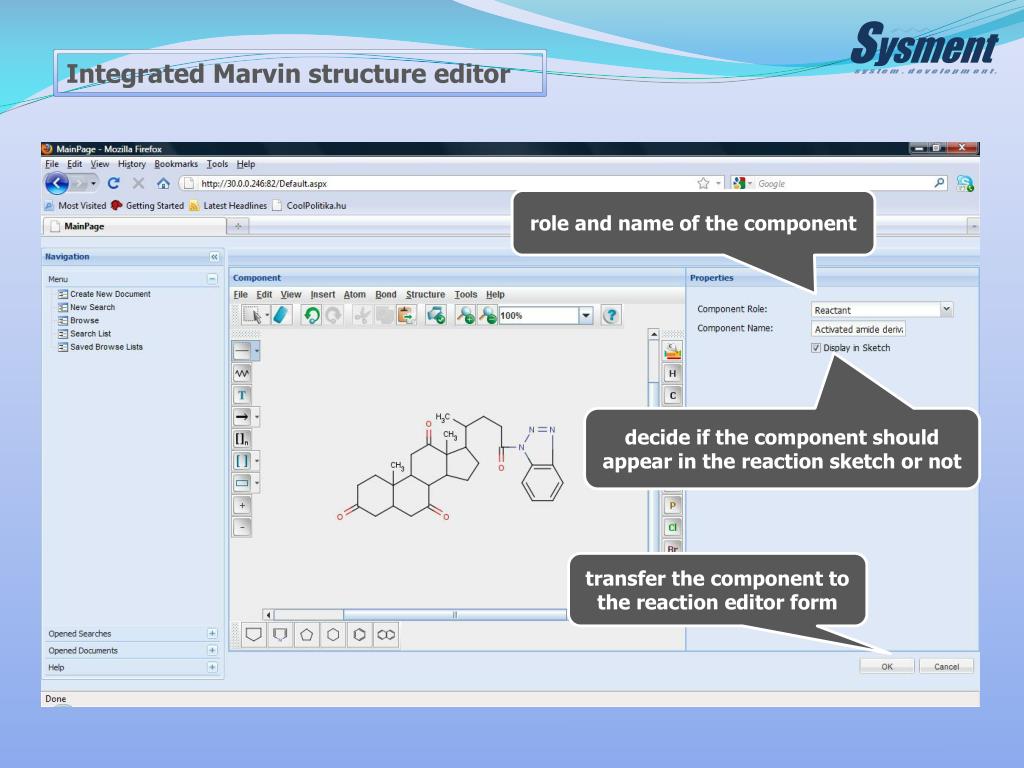1024x768 pixels.
Task: Click the Cut scissors icon
Action: 362,315
